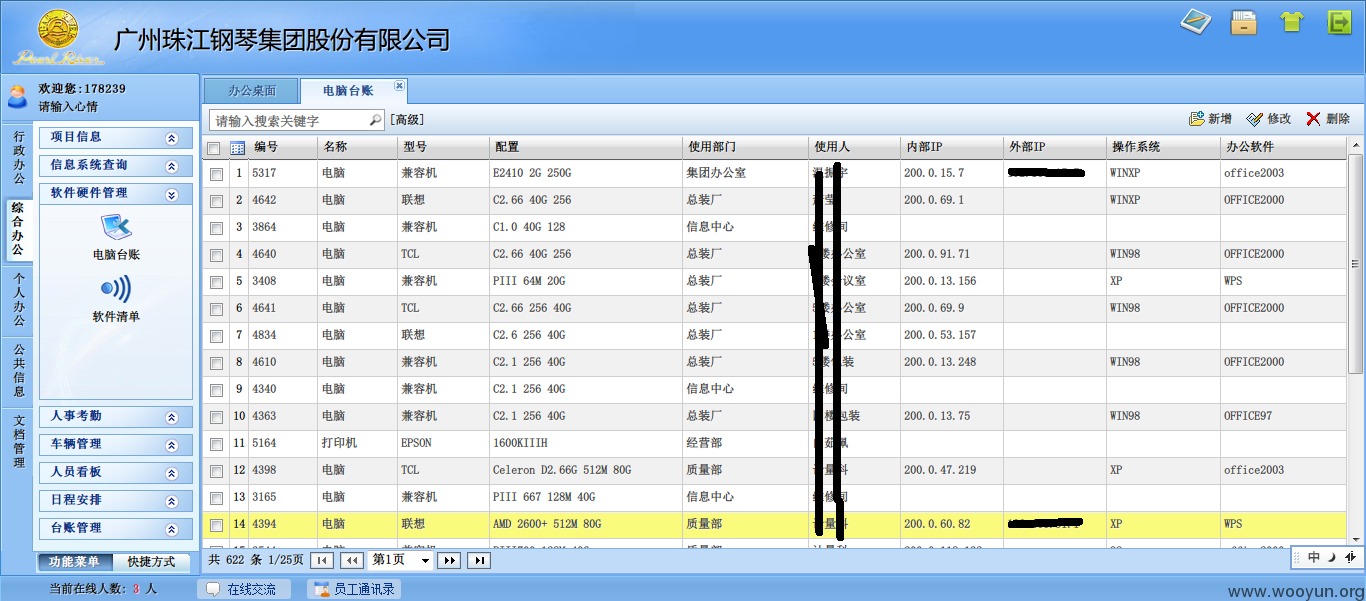Check the box for row 7, number 4834
Viewport: 1366px width, 601px height.
click(x=216, y=336)
